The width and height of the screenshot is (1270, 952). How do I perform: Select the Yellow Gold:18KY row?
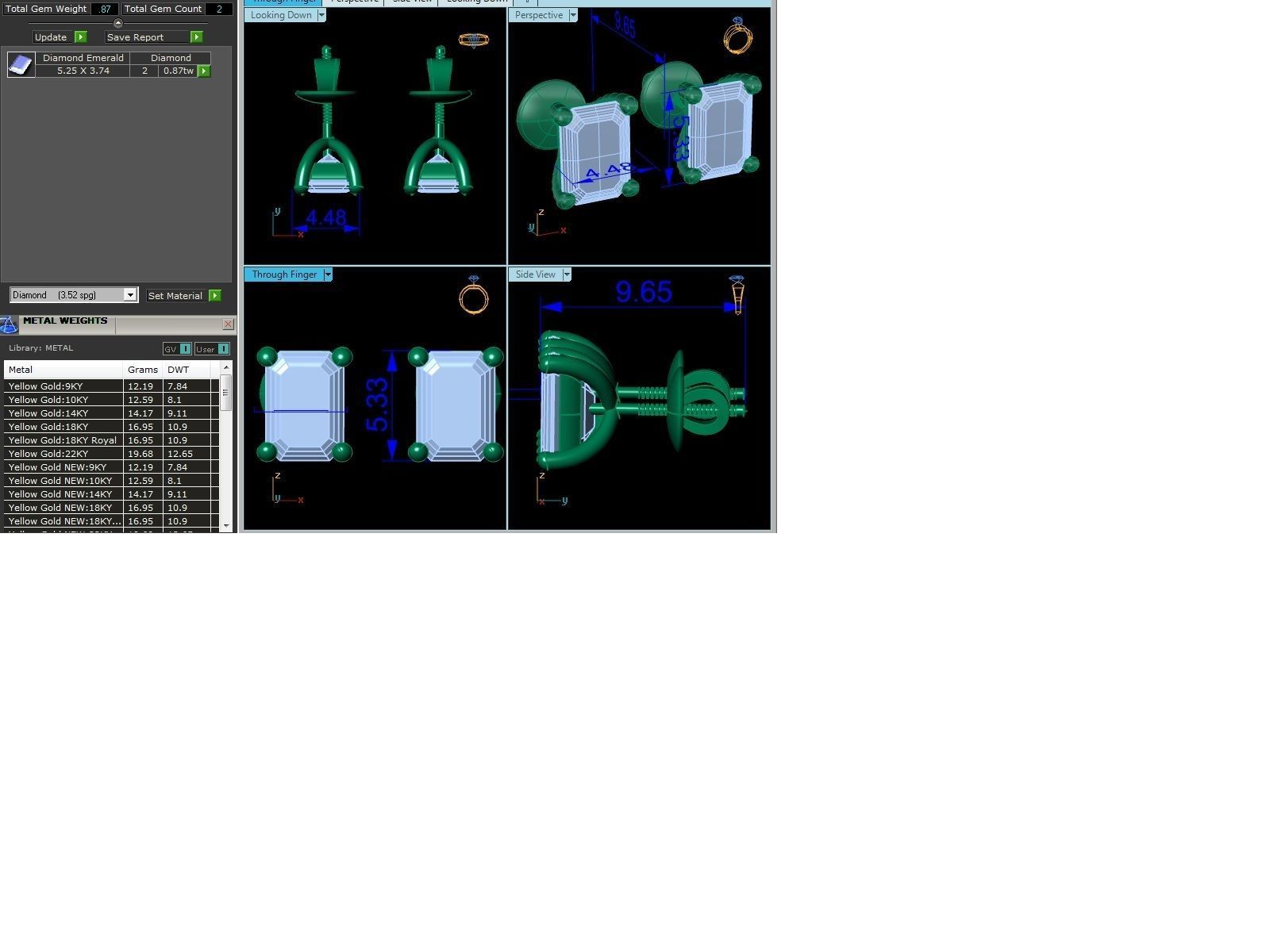pos(111,427)
